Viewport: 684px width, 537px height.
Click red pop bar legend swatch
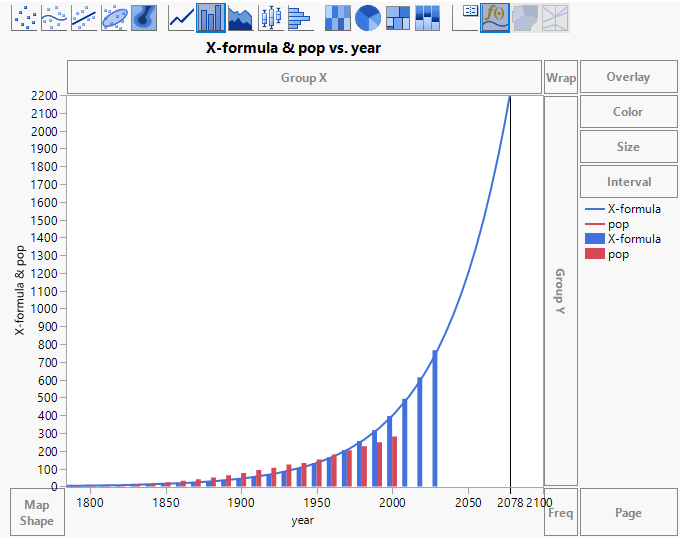coord(593,255)
